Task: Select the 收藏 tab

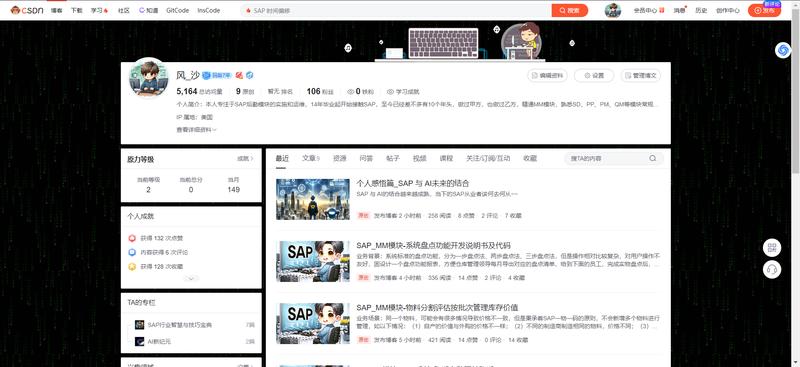Action: tap(530, 158)
